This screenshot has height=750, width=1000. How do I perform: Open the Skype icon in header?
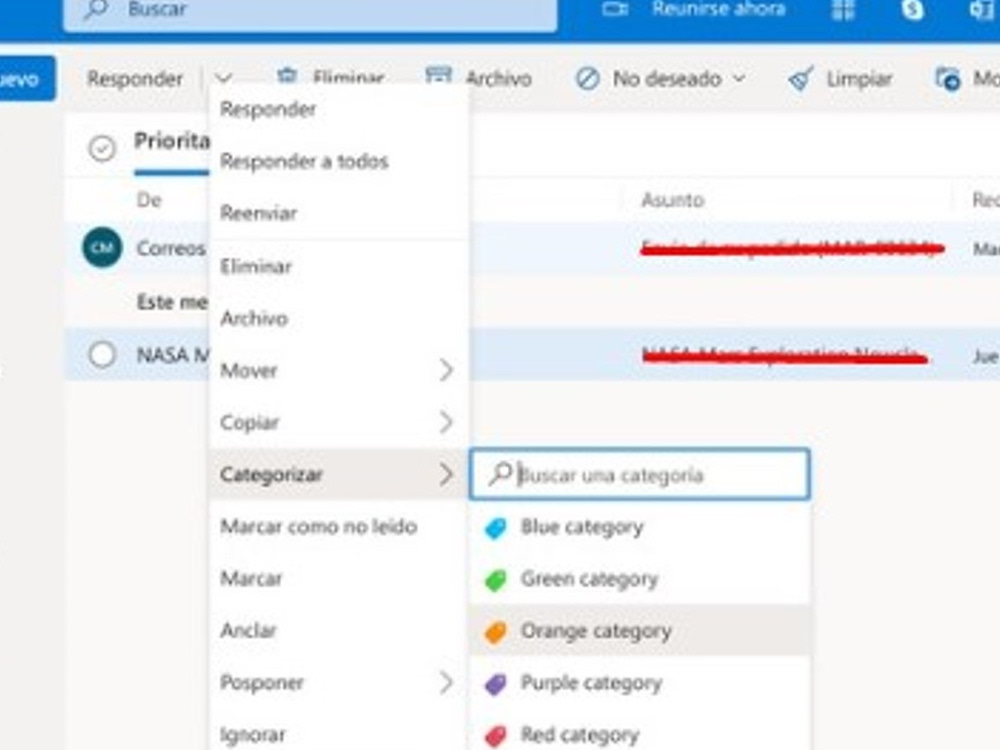point(912,9)
